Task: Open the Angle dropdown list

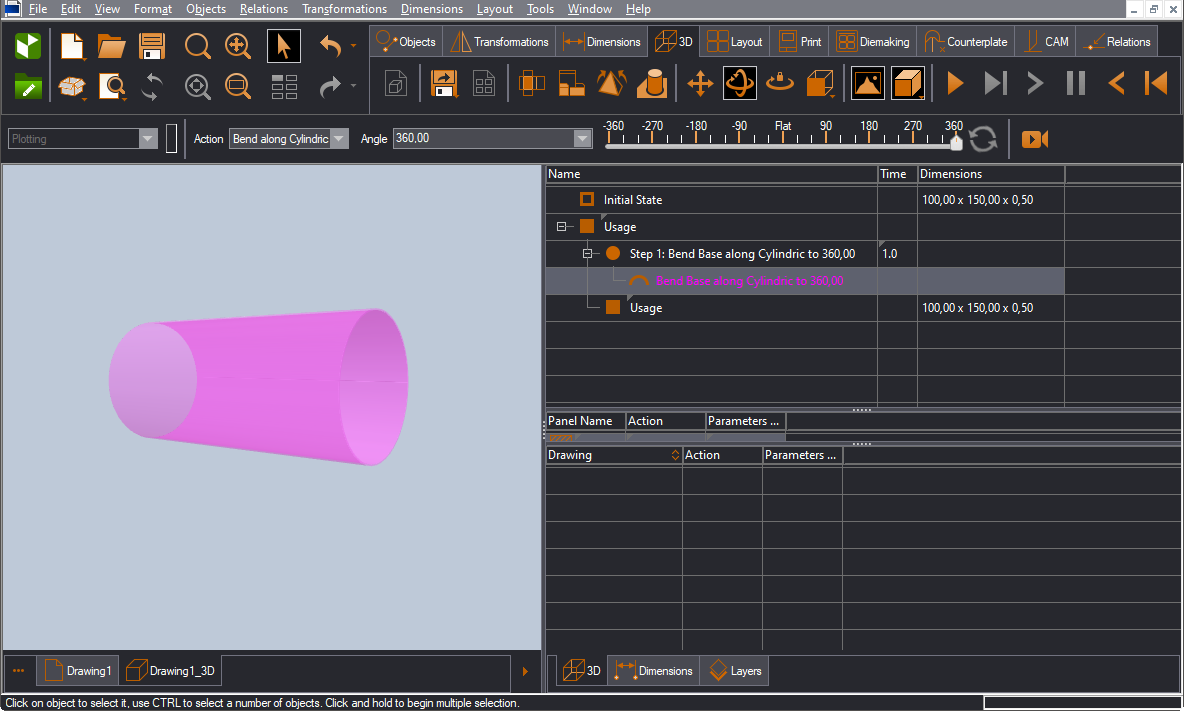Action: (x=582, y=139)
